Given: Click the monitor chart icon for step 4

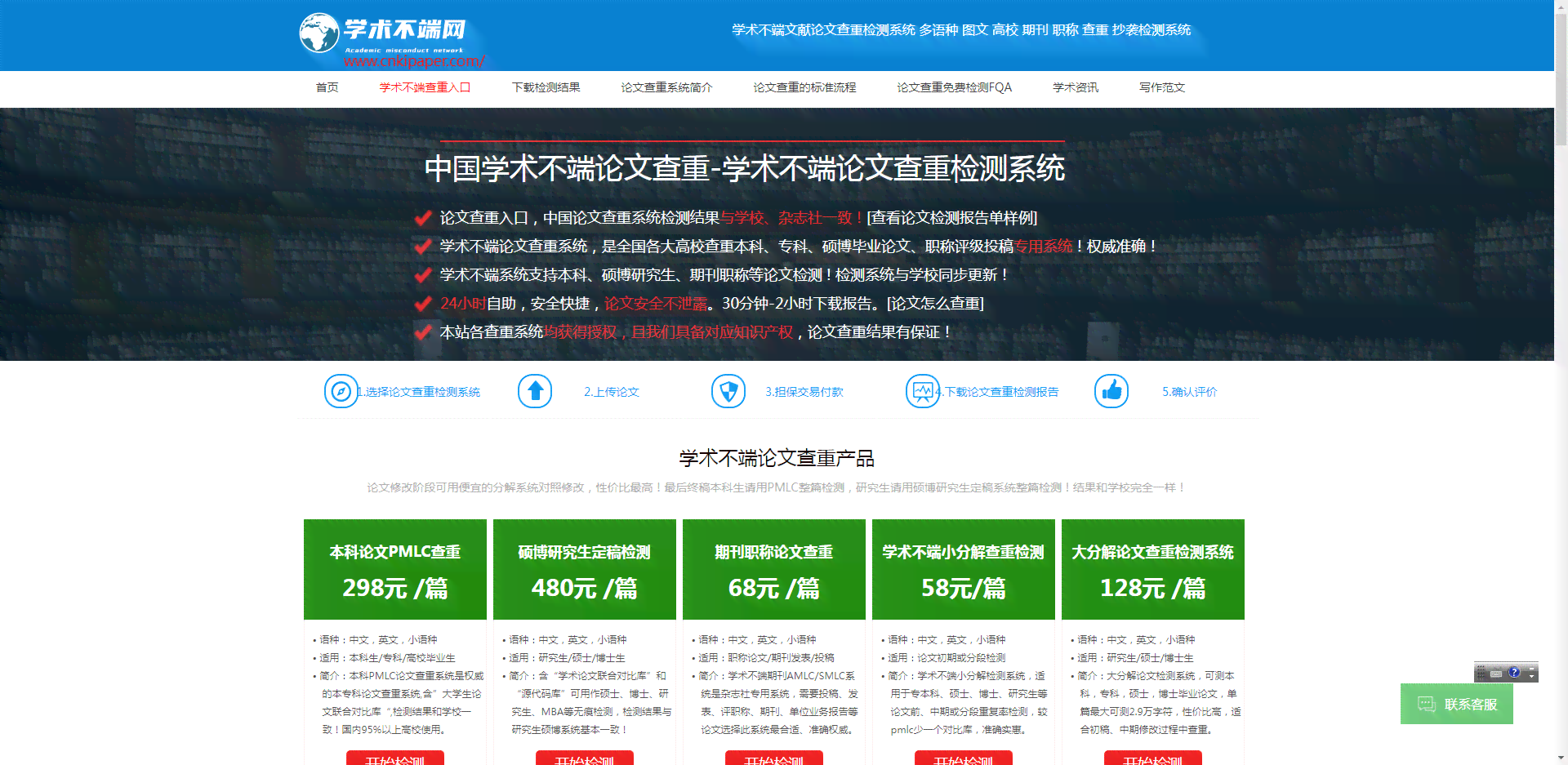Looking at the screenshot, I should 923,392.
